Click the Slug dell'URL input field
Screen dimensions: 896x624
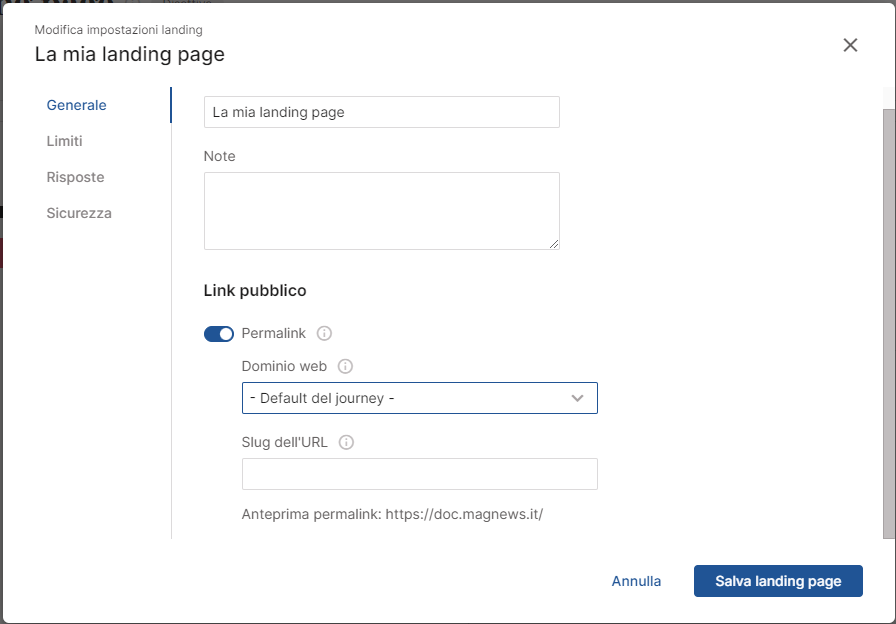pyautogui.click(x=419, y=474)
